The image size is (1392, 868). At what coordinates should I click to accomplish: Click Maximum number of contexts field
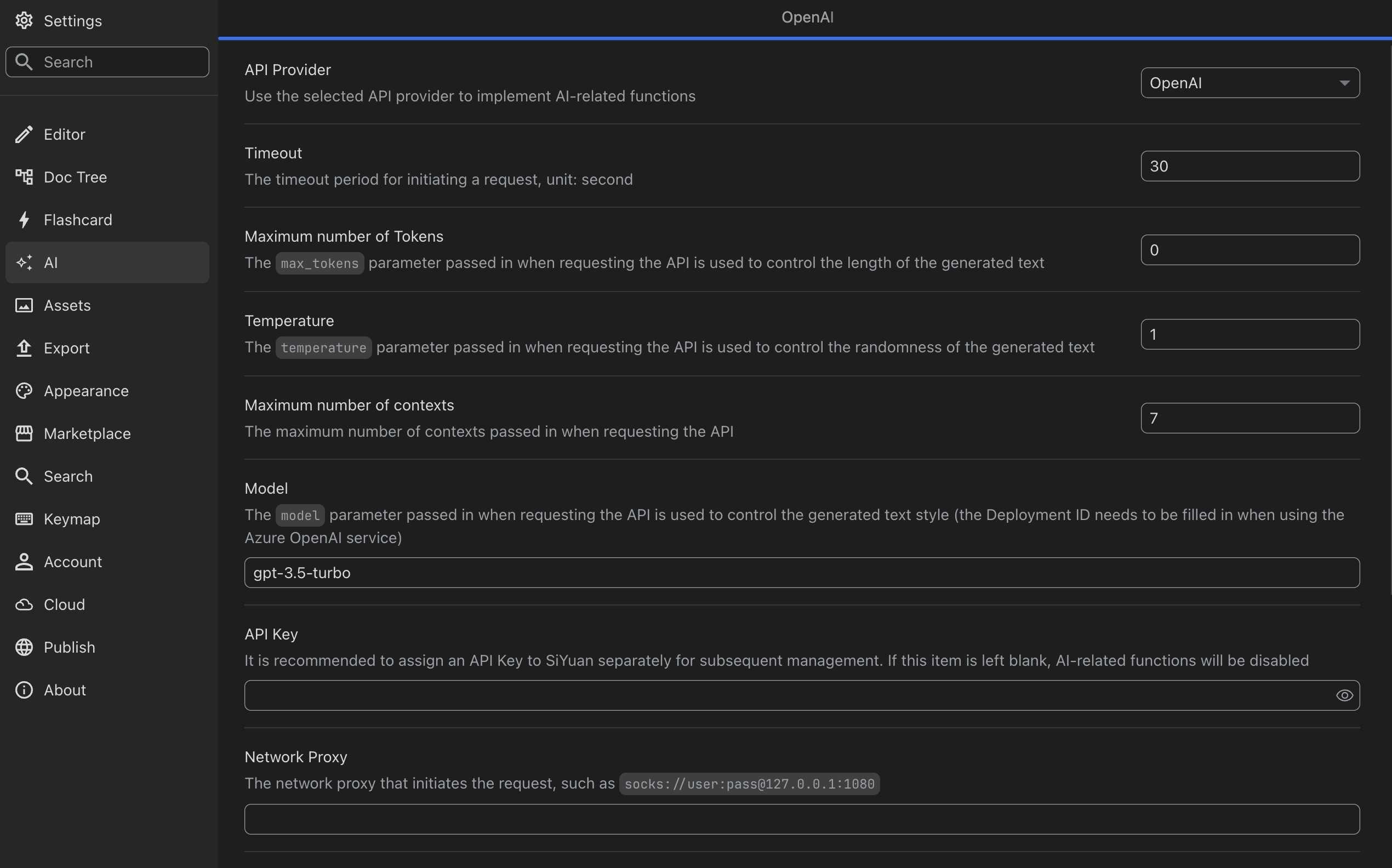[1250, 418]
